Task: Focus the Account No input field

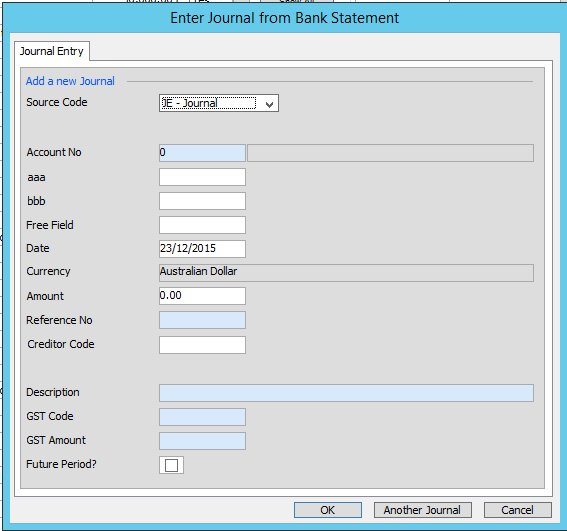Action: (202, 153)
